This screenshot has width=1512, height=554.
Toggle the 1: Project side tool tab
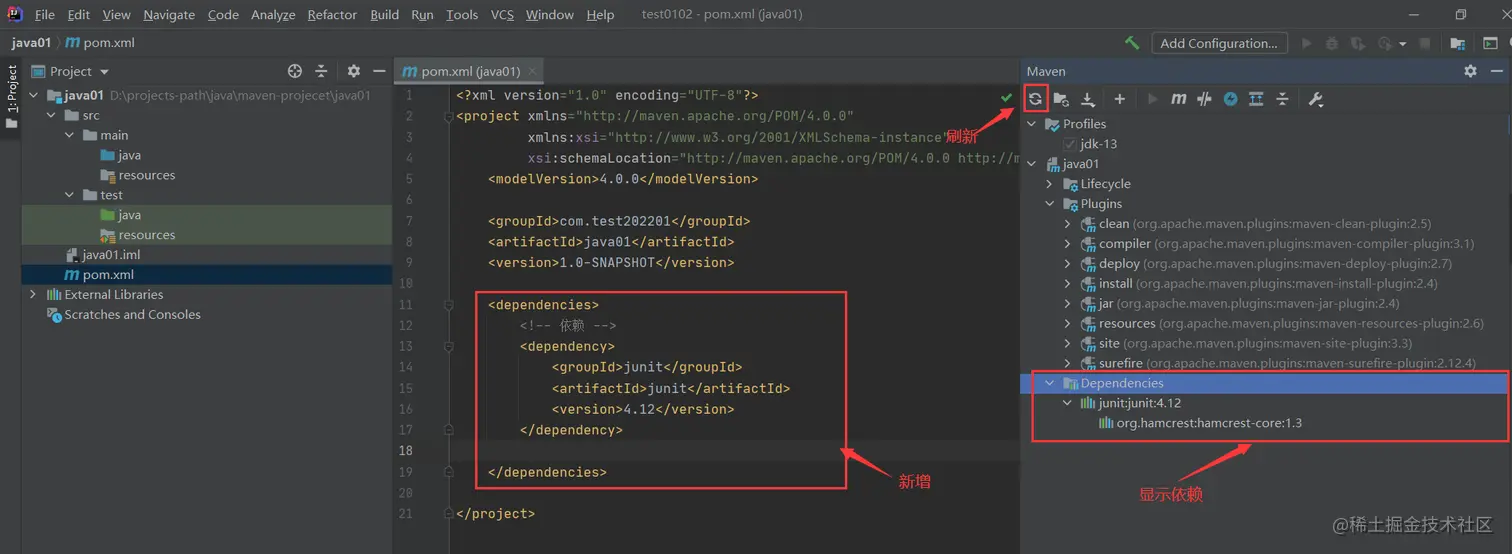click(x=12, y=97)
